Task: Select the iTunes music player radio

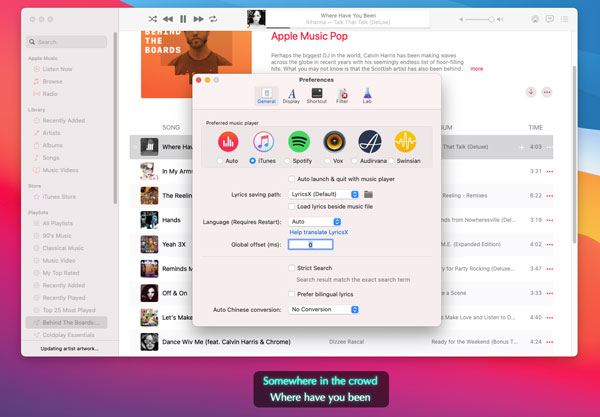Action: pyautogui.click(x=253, y=161)
